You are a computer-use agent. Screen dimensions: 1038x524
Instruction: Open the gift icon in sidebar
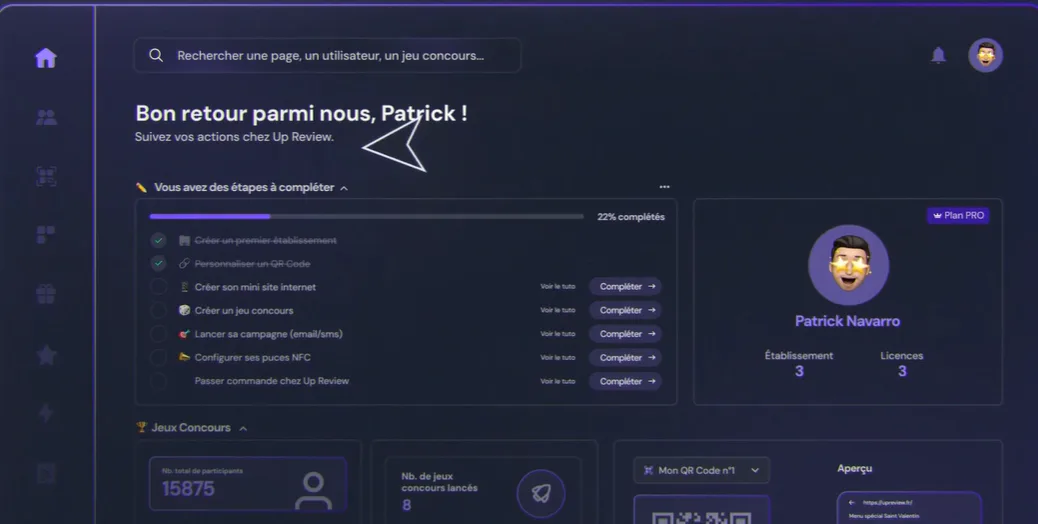point(46,293)
